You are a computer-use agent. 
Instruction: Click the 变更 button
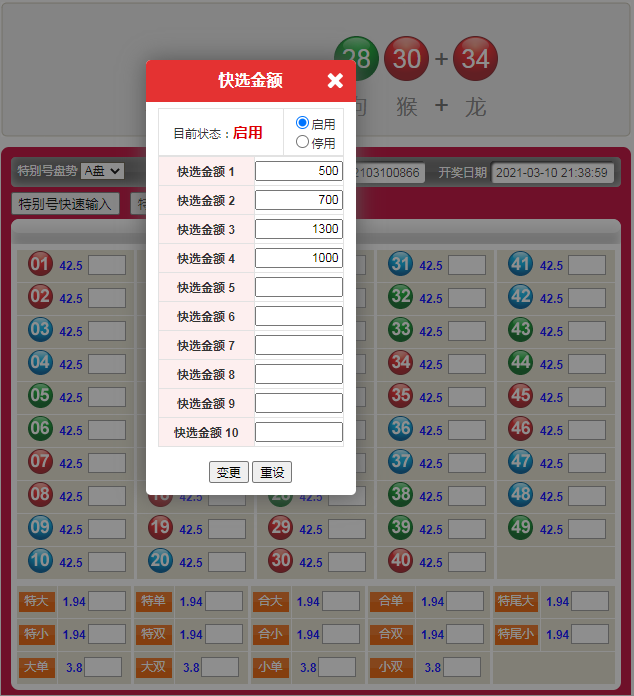click(x=228, y=472)
